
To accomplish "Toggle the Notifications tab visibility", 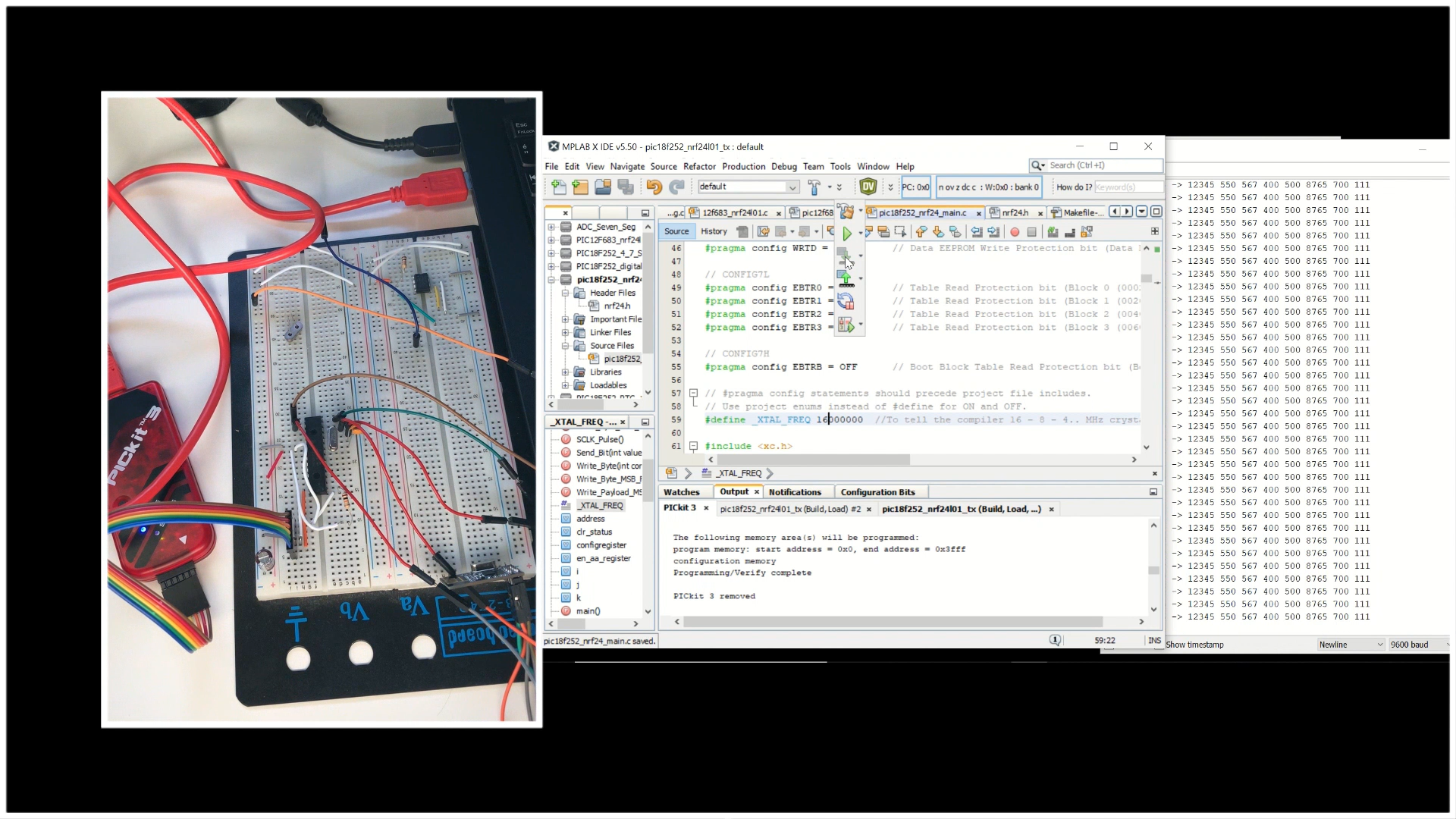I will click(793, 491).
